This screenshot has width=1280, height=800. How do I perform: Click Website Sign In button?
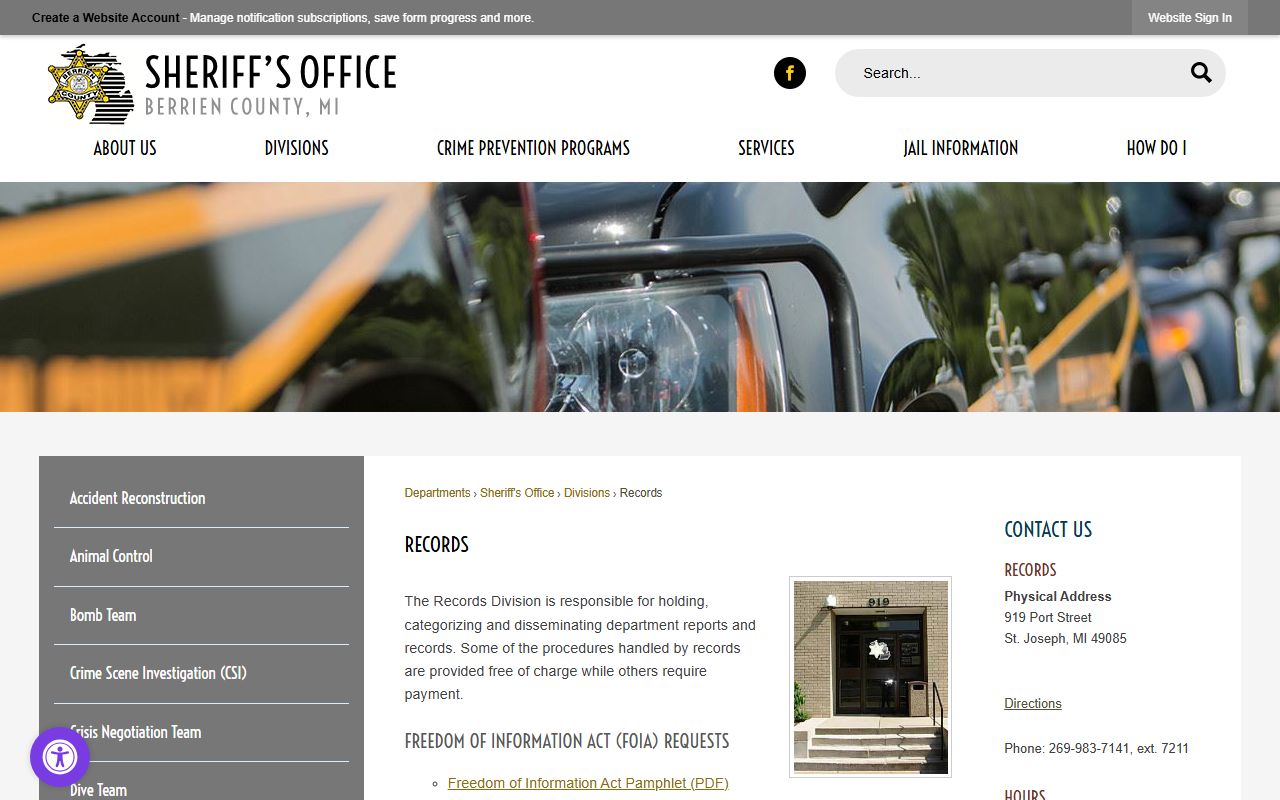tap(1190, 18)
